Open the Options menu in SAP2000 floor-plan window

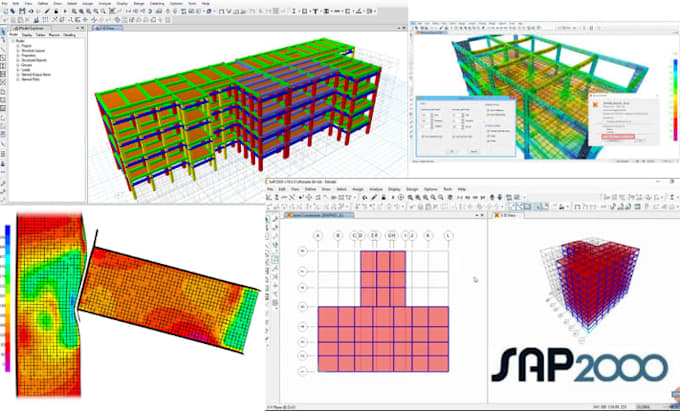click(x=431, y=189)
